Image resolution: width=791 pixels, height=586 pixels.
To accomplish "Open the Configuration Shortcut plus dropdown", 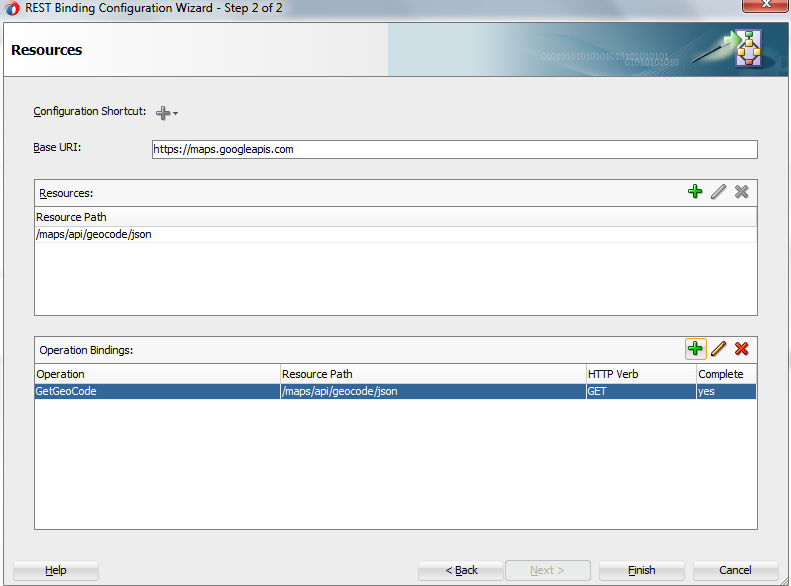I will (166, 112).
